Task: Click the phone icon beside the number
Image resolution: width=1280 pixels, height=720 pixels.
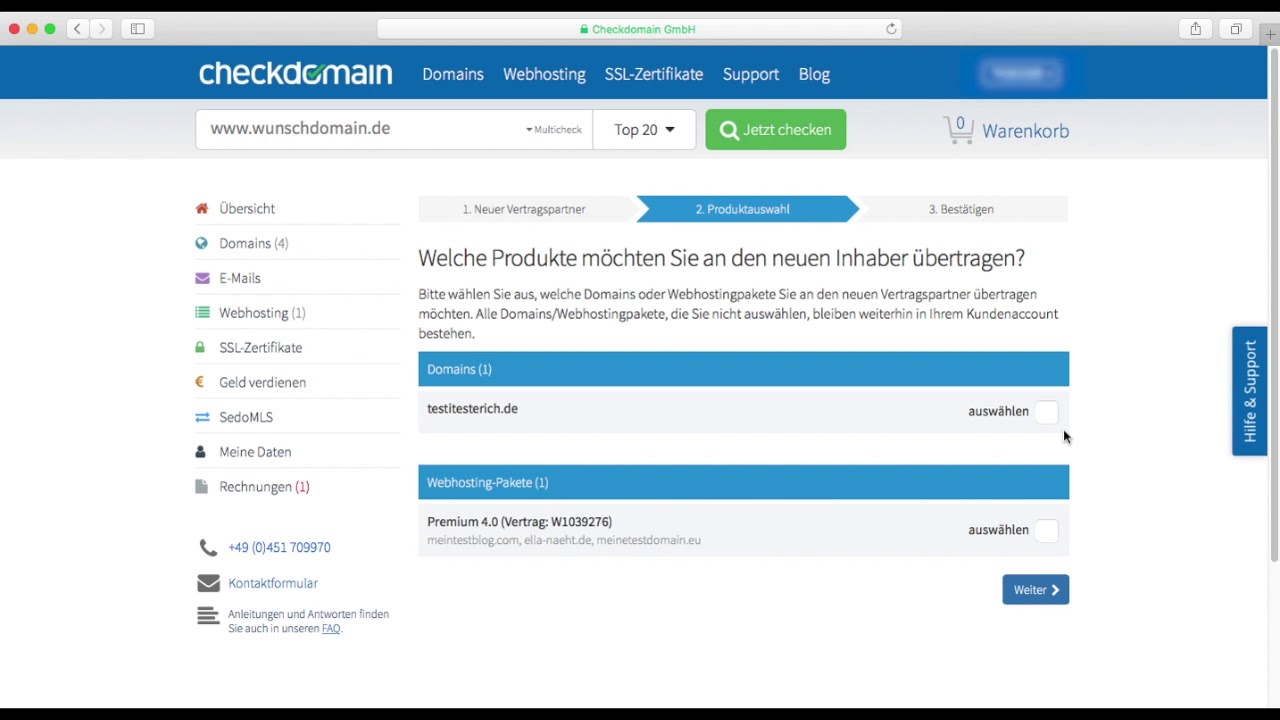Action: (208, 548)
